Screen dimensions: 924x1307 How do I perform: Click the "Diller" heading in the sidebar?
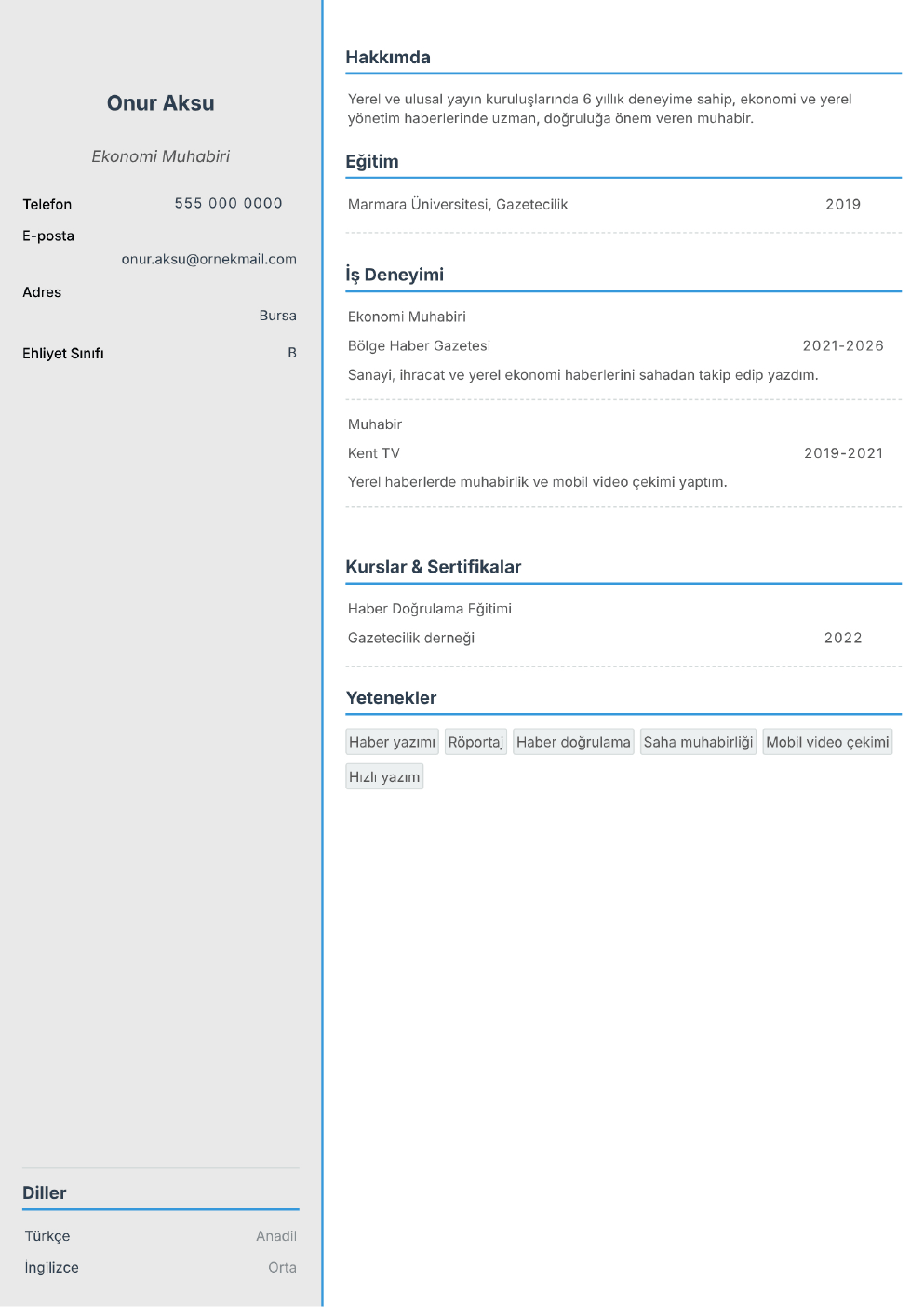click(45, 1193)
